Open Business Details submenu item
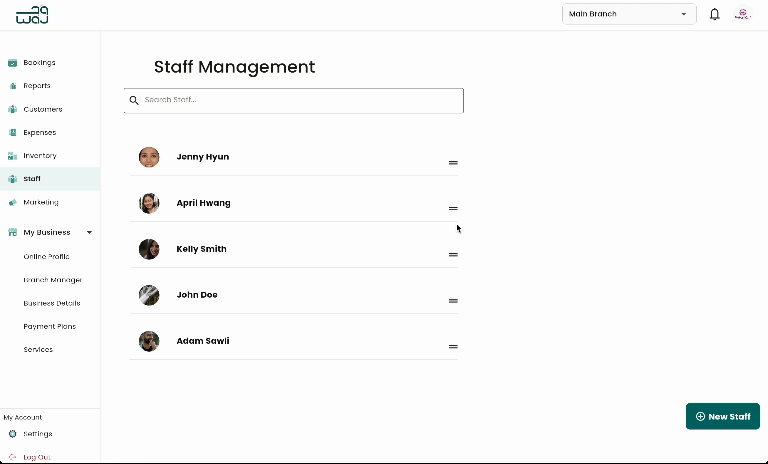Viewport: 768px width, 464px height. 52,303
